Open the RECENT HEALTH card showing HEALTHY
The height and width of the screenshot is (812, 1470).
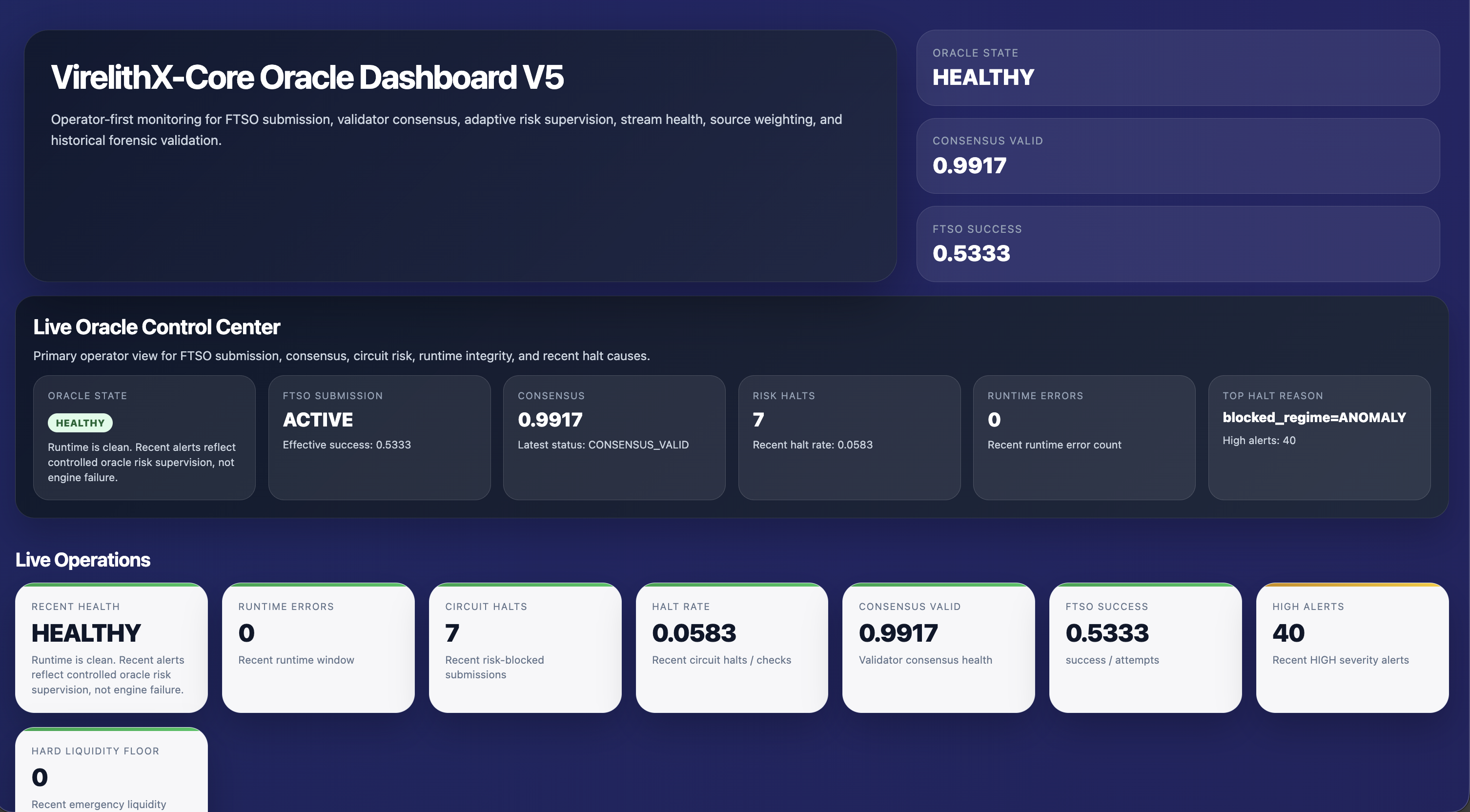111,648
